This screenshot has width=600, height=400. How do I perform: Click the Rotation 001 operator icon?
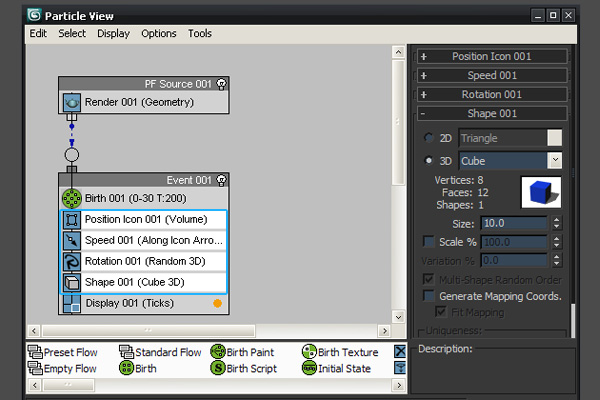tap(72, 262)
